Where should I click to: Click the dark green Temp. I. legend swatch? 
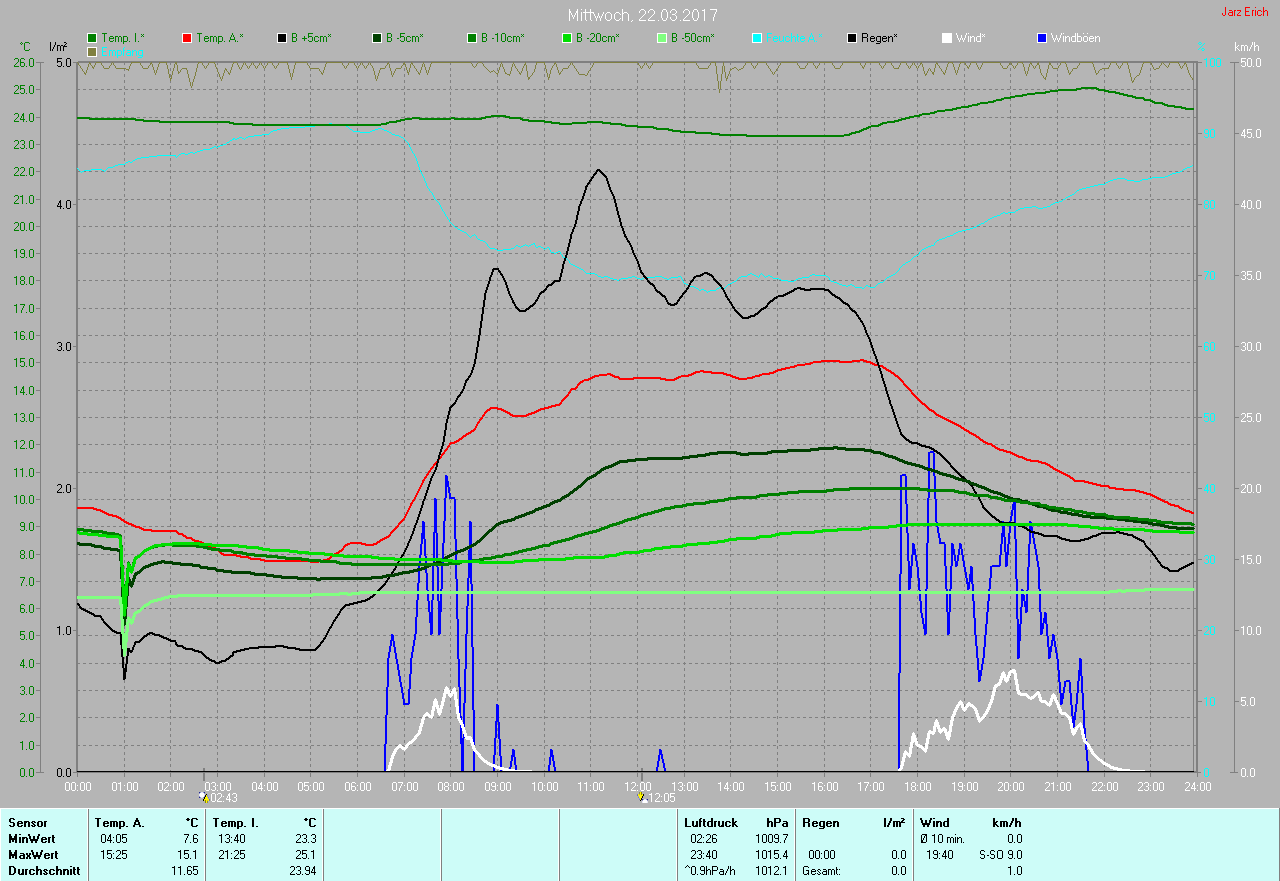[x=92, y=38]
